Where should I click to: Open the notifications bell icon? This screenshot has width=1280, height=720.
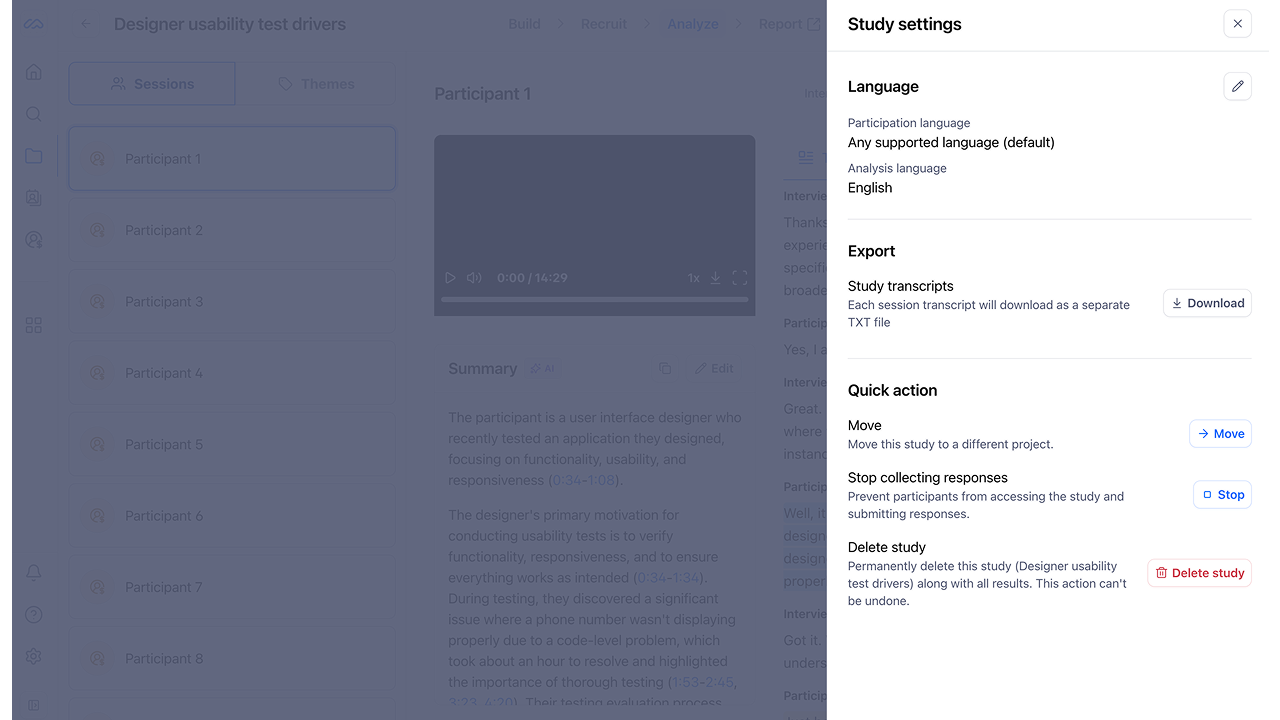34,572
